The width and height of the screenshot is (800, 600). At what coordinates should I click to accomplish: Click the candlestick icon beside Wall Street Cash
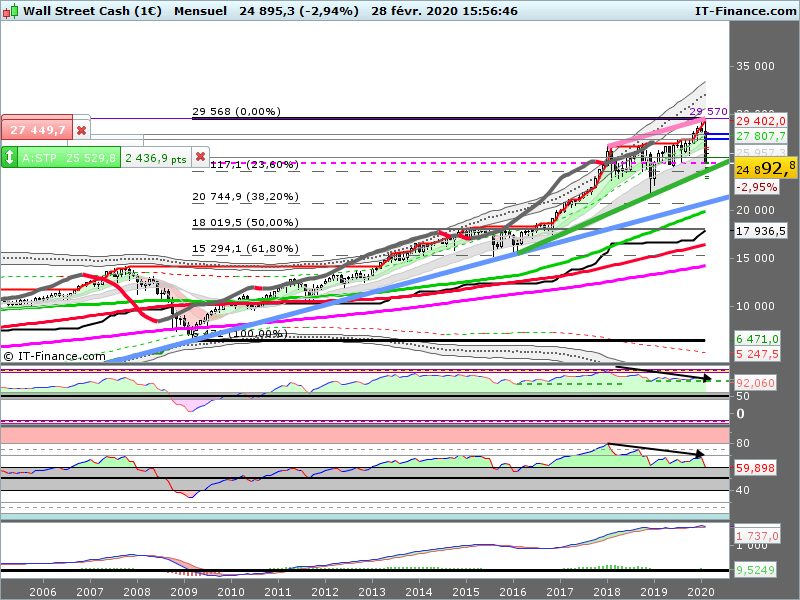coord(11,10)
